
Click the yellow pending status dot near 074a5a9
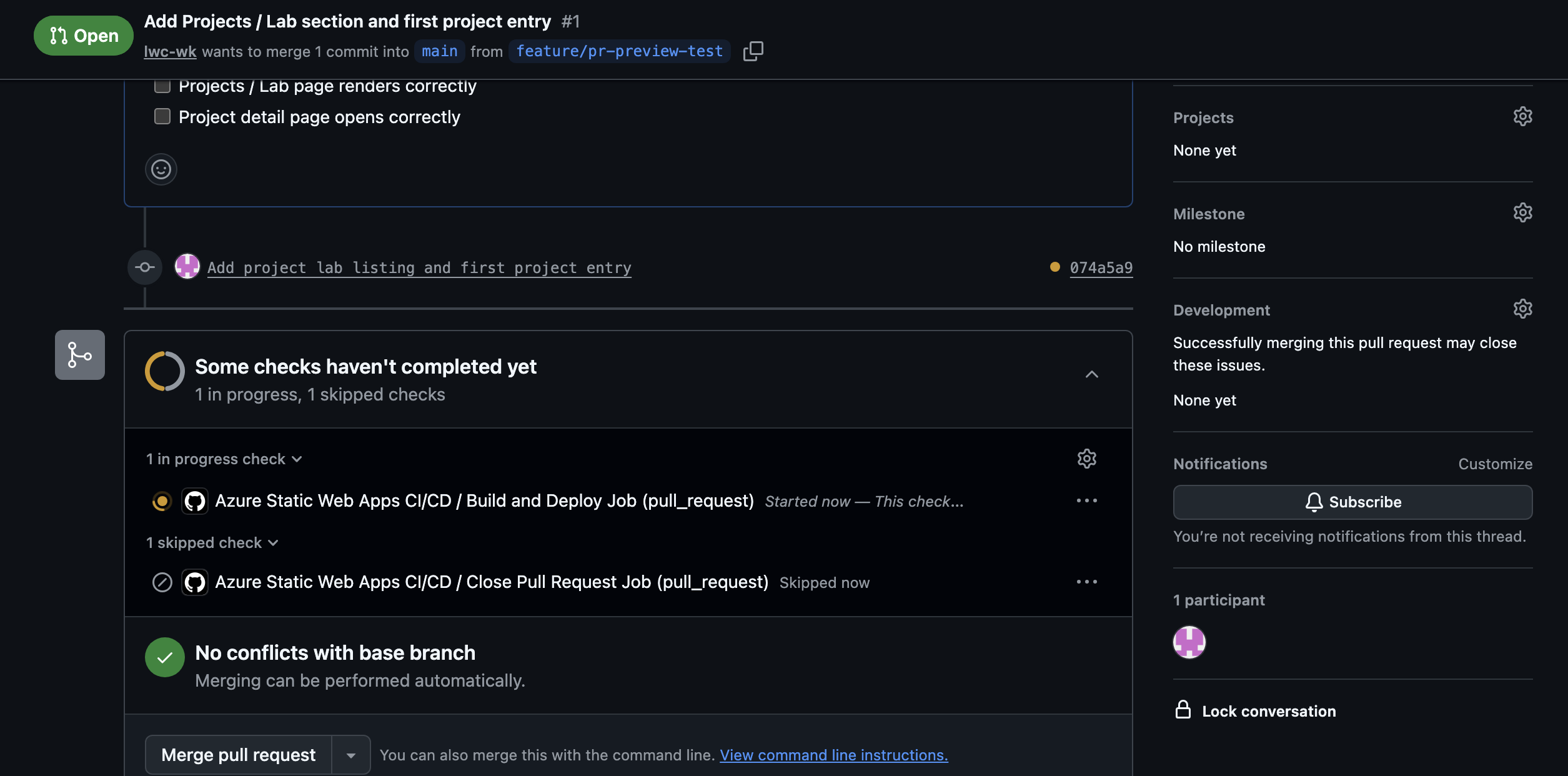pyautogui.click(x=1055, y=267)
